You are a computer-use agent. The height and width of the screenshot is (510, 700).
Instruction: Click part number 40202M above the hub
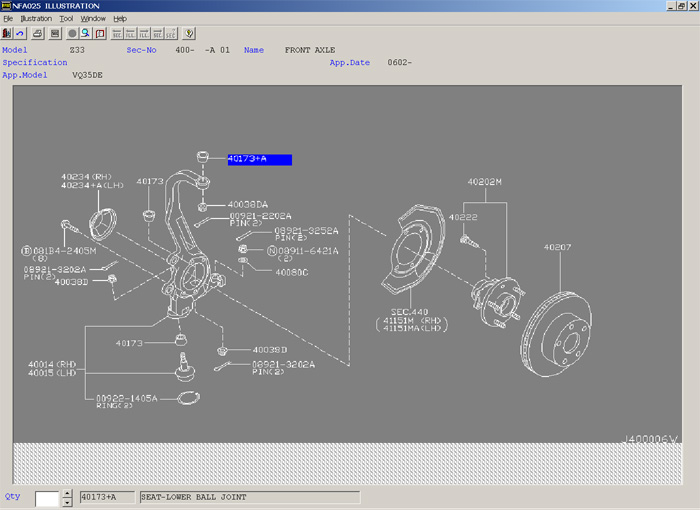pyautogui.click(x=484, y=182)
